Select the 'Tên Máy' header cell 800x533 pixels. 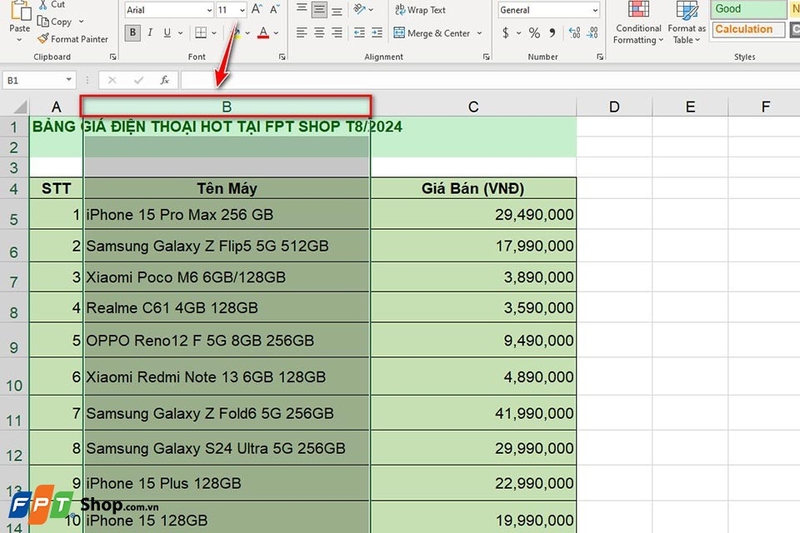227,189
